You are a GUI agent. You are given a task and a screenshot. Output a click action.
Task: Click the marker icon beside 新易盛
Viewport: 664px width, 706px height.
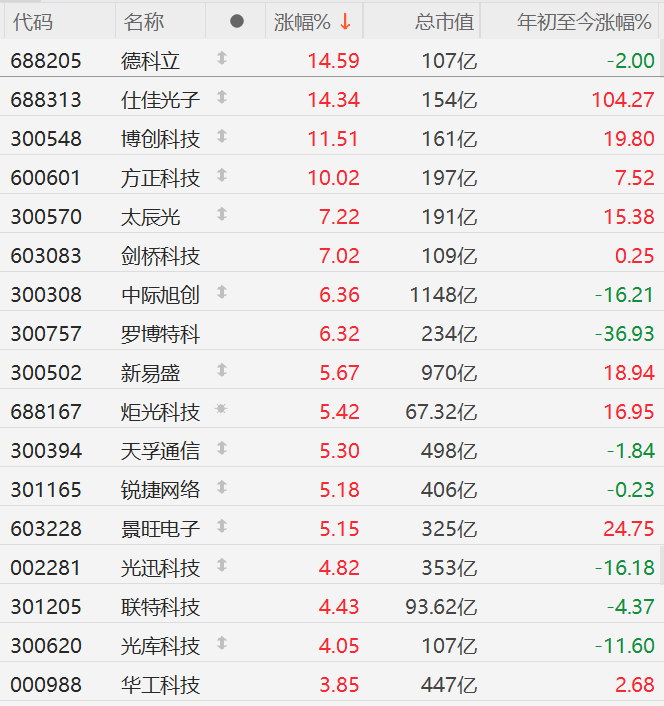coord(221,370)
